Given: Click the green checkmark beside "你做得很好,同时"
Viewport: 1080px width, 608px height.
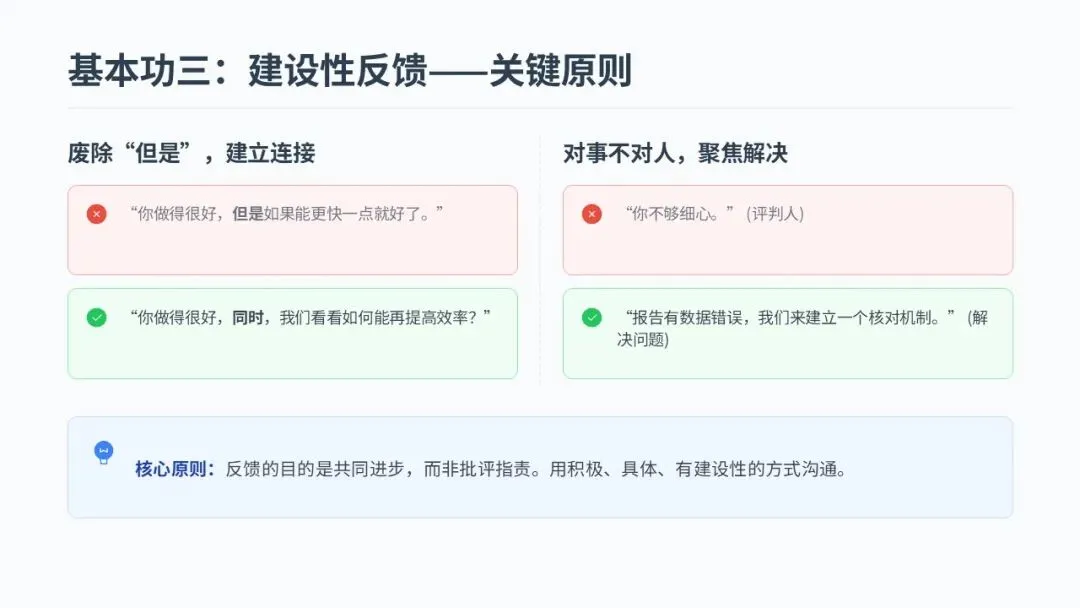Looking at the screenshot, I should (x=96, y=317).
